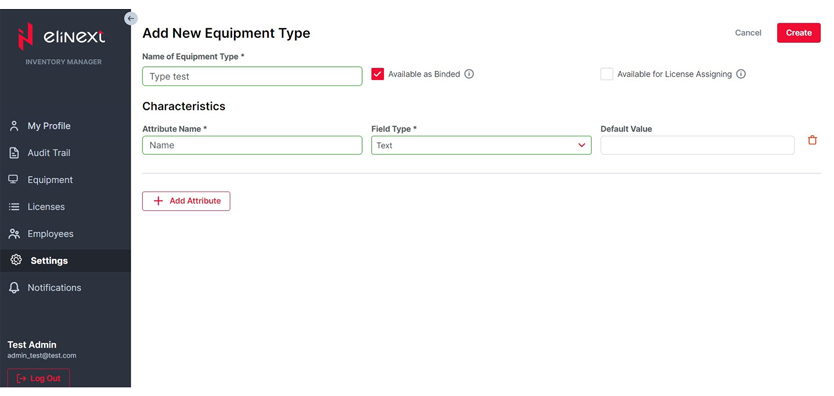This screenshot has width=834, height=396.
Task: Click the red chevron on Field Type
Action: [582, 145]
